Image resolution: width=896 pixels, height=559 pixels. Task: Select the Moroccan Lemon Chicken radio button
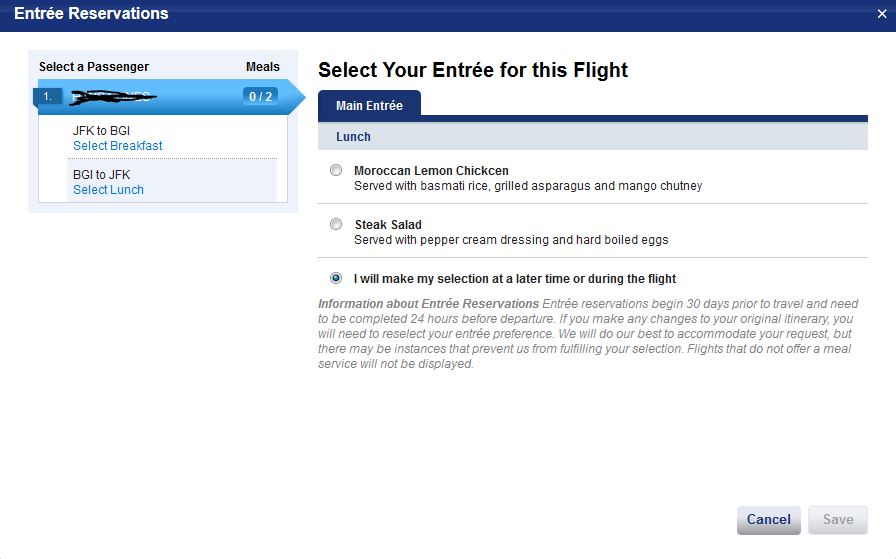click(336, 171)
